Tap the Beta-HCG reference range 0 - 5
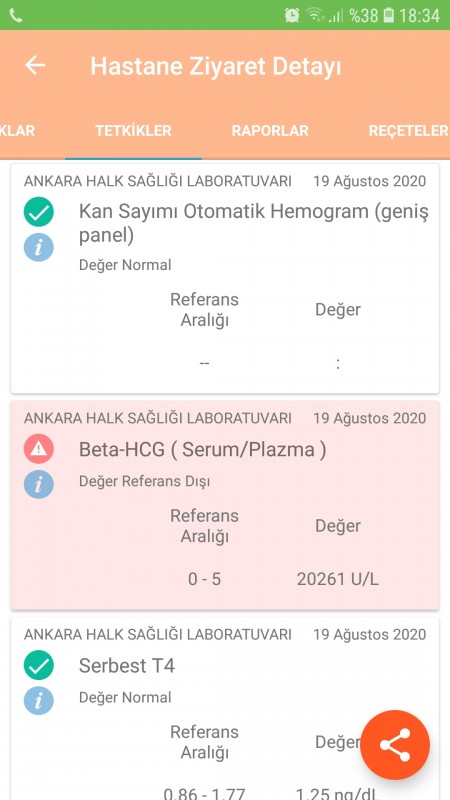450x800 pixels. point(204,580)
